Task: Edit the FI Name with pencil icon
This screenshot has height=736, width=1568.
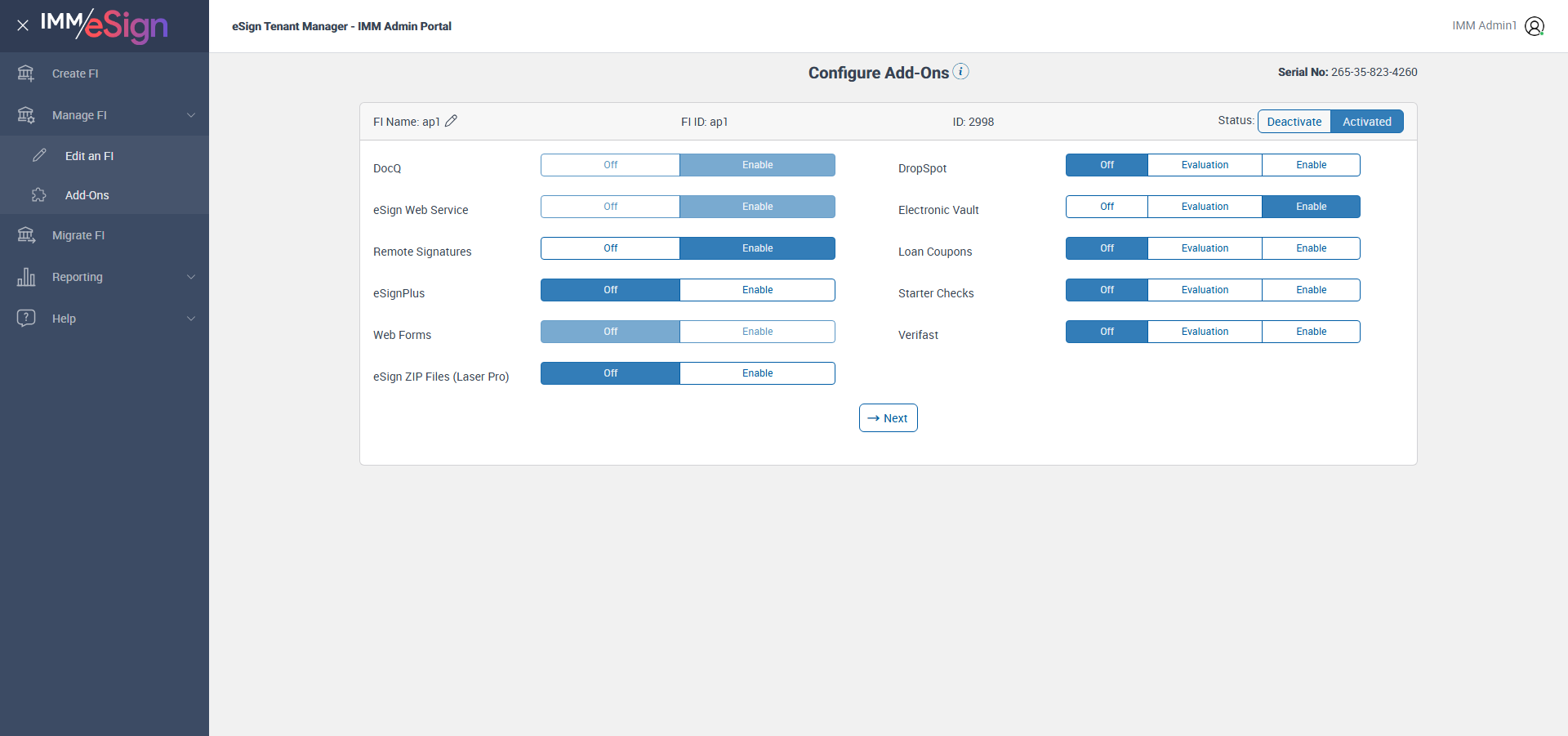Action: [451, 121]
